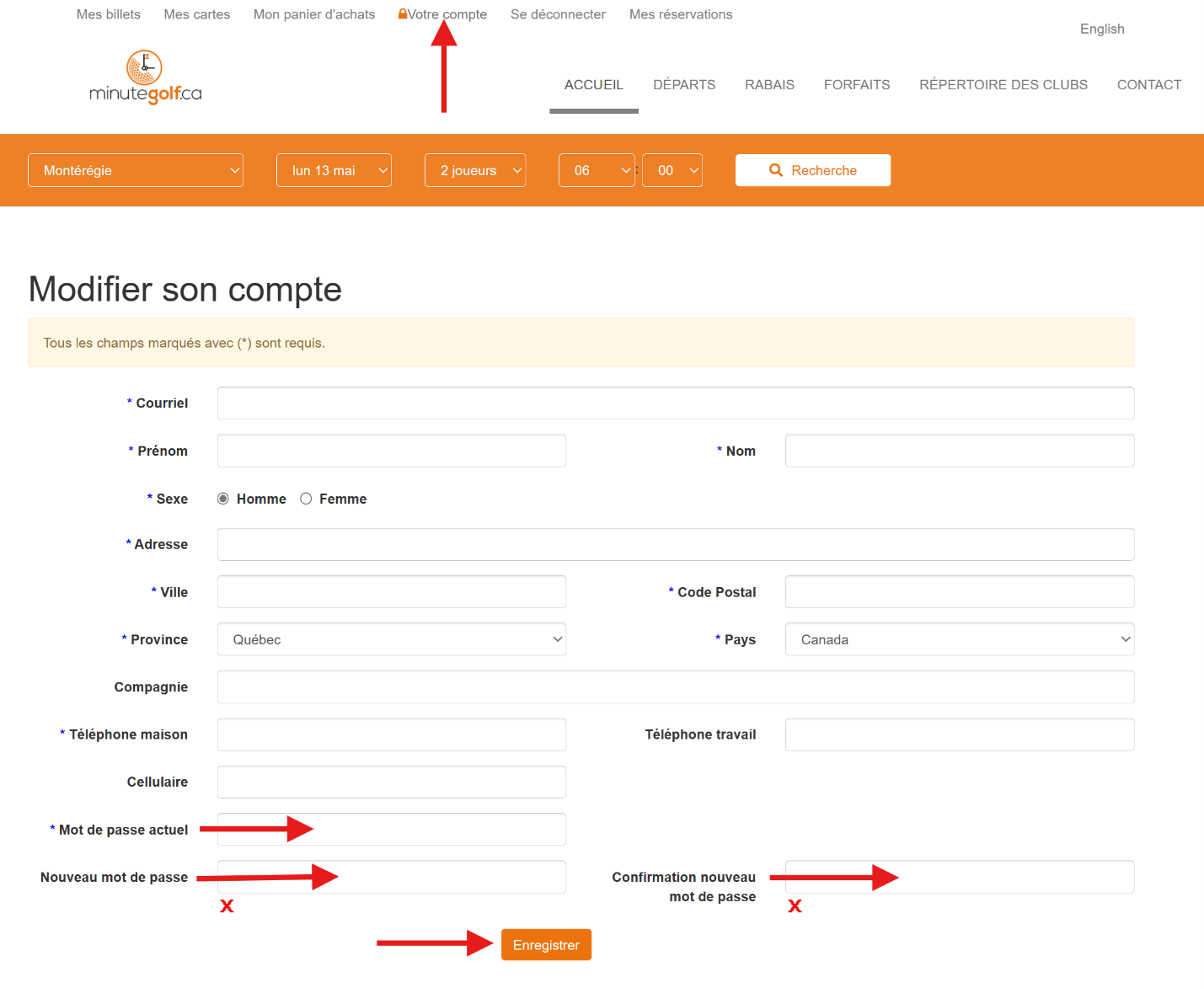The width and height of the screenshot is (1204, 988).
Task: Expand the Pays dropdown set to Canada
Action: click(960, 639)
